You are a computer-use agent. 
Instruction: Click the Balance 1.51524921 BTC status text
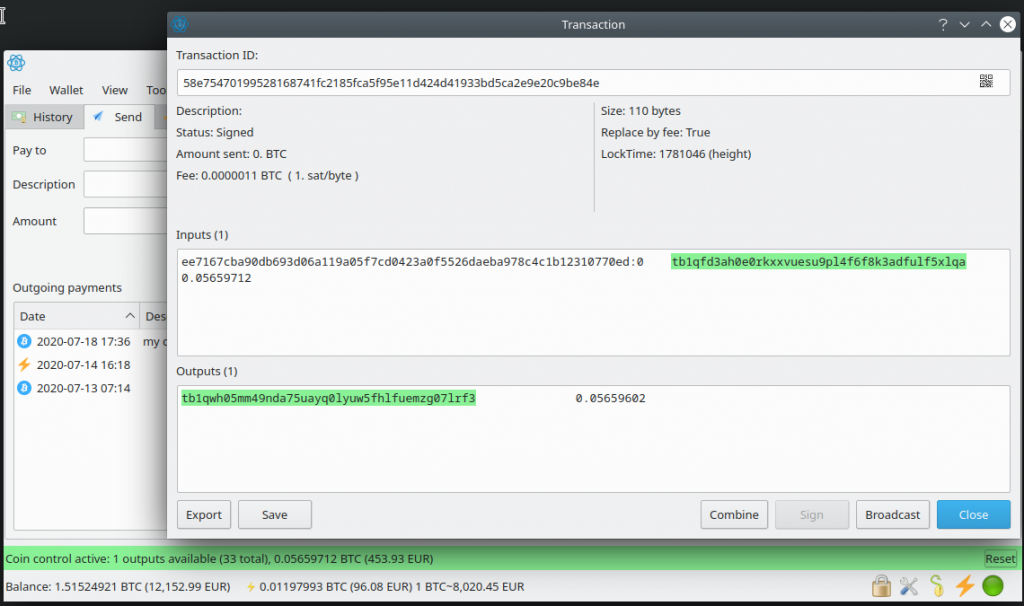(118, 586)
